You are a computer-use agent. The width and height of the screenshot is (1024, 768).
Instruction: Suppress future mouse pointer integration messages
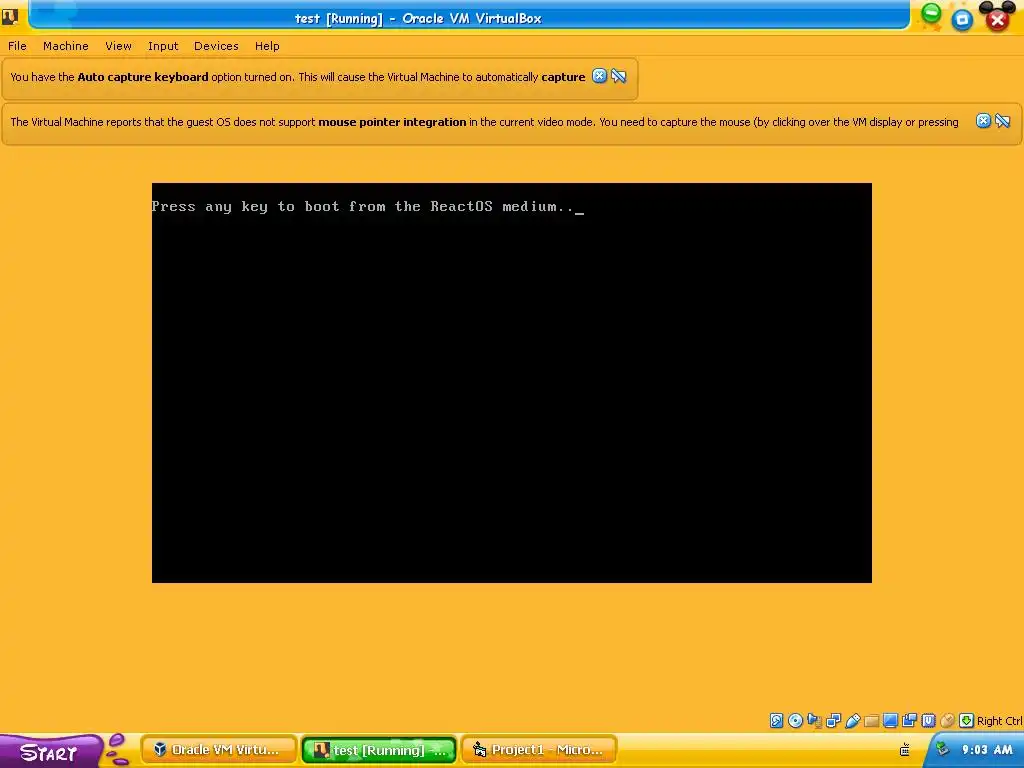(x=1002, y=121)
